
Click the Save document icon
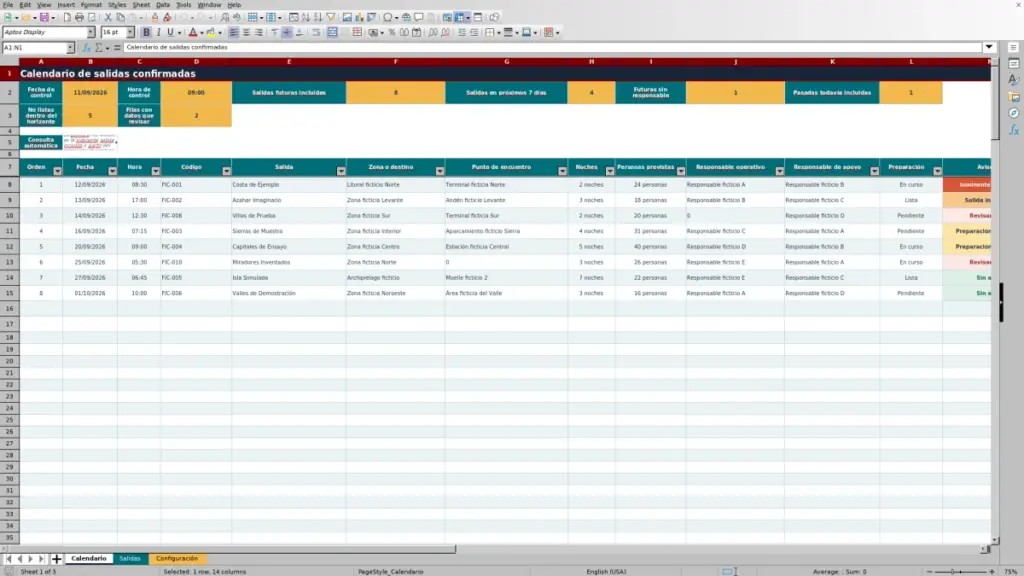44,18
